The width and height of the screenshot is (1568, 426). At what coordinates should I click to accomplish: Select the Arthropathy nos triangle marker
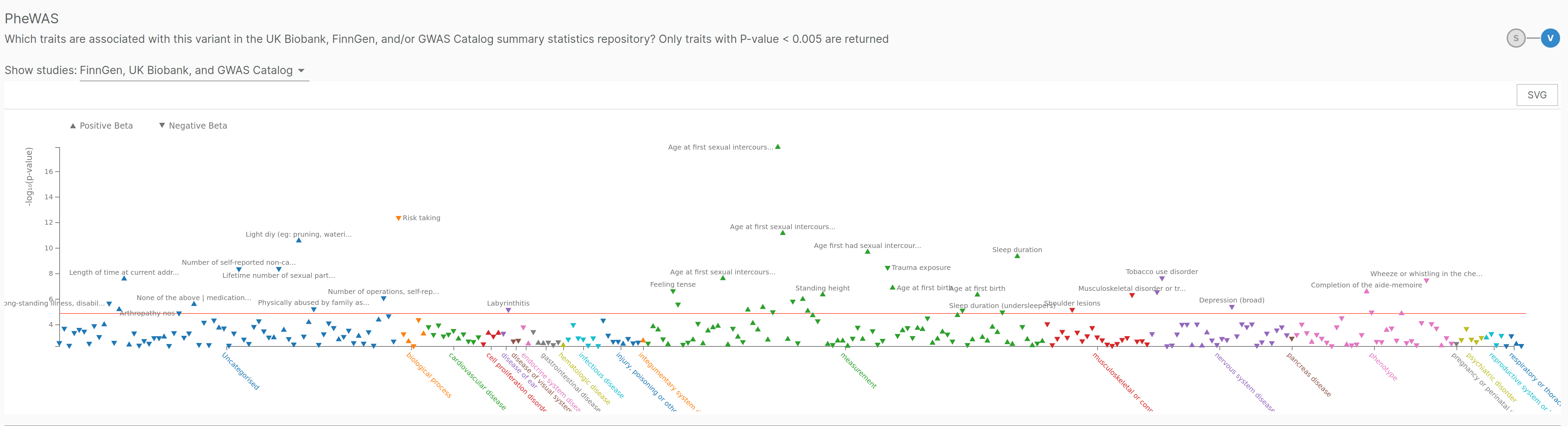pyautogui.click(x=179, y=314)
